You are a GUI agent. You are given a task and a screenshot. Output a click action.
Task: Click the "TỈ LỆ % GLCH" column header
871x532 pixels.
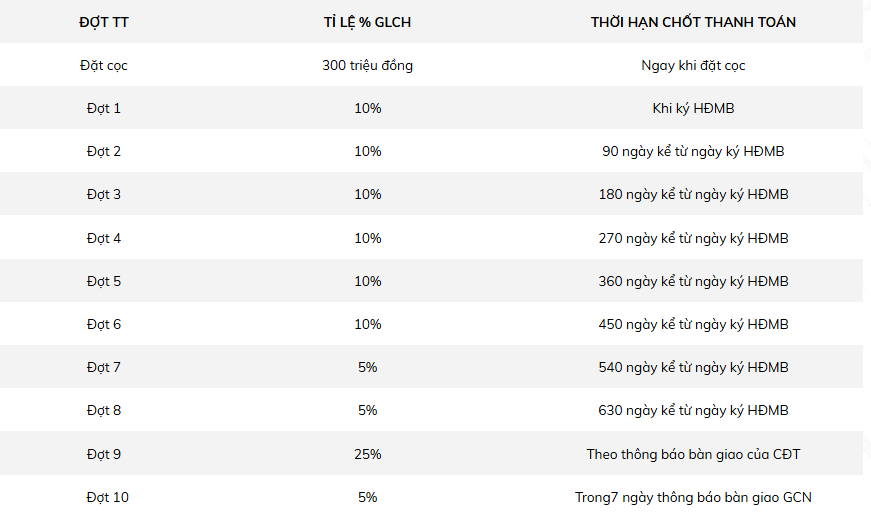coord(367,22)
